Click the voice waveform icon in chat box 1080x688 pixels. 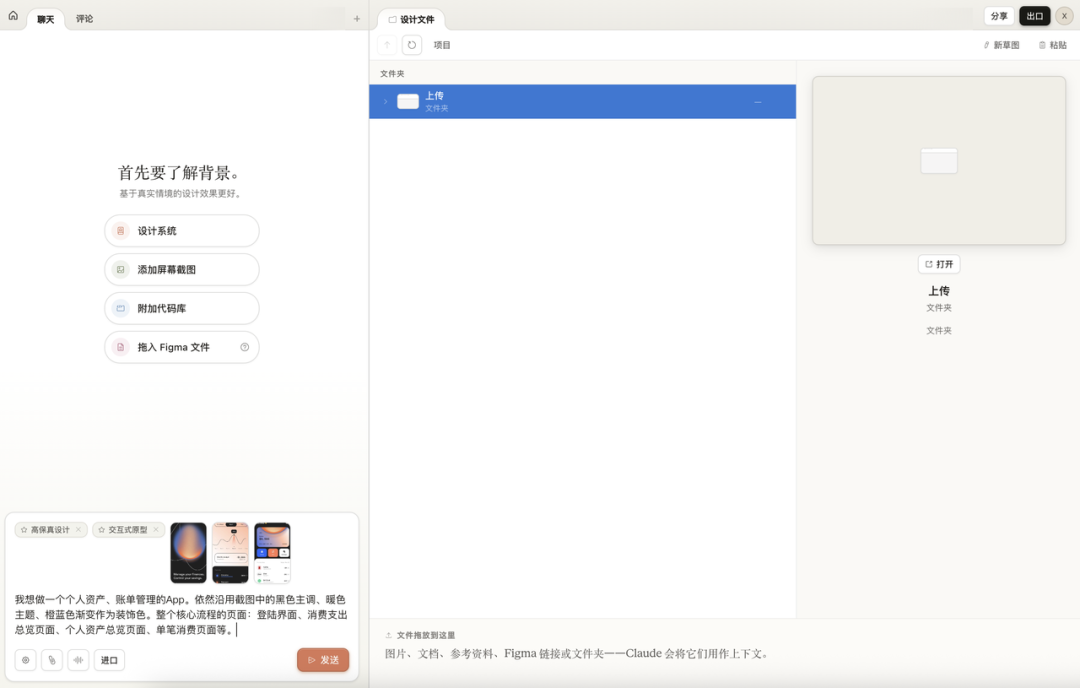(78, 660)
